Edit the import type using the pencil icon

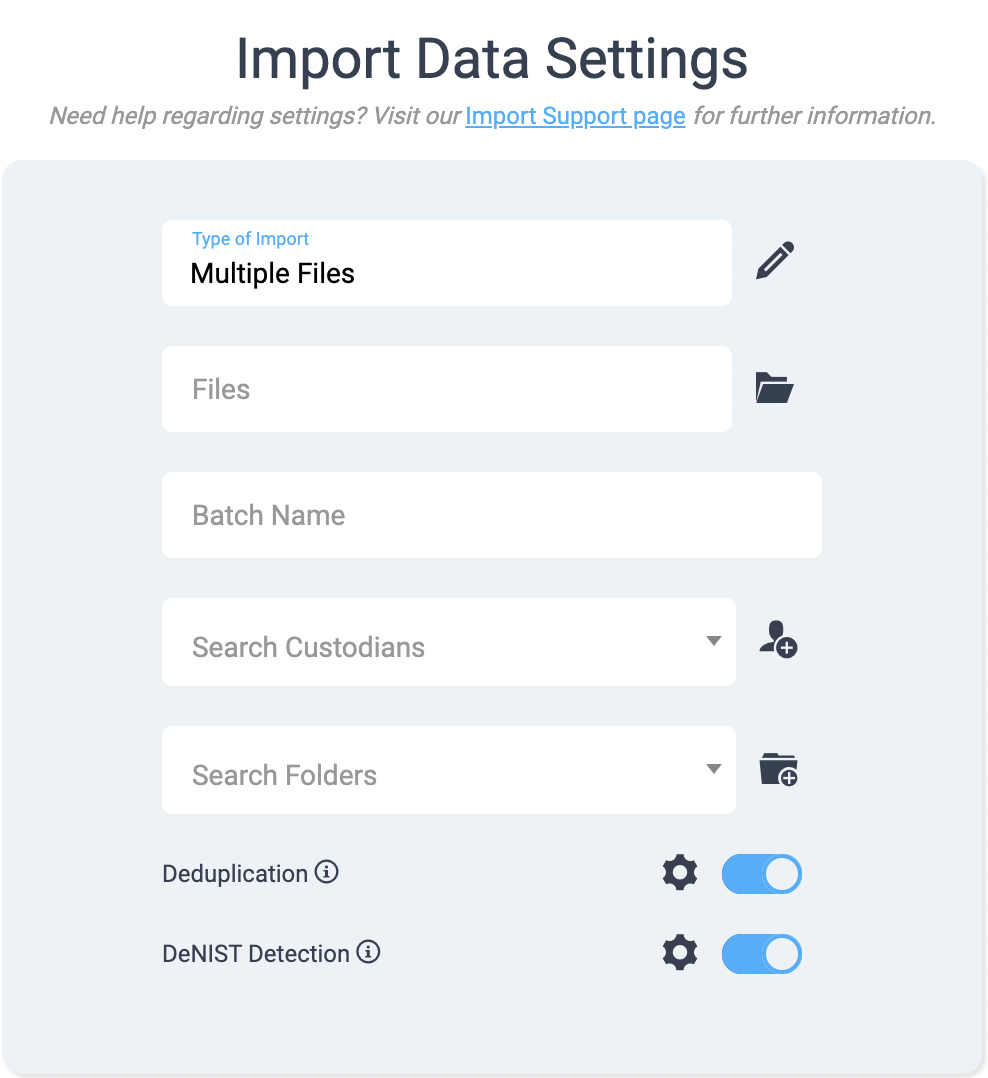(775, 260)
